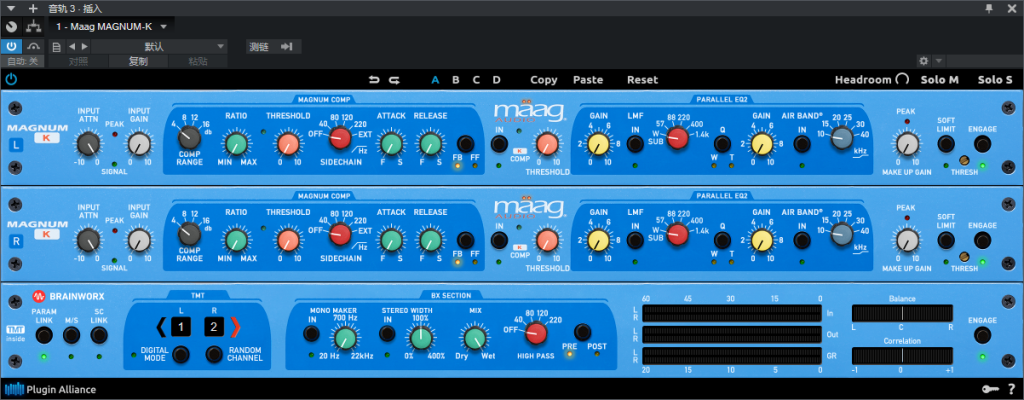Click the Random Channel button
The width and height of the screenshot is (1024, 400).
[x=214, y=354]
